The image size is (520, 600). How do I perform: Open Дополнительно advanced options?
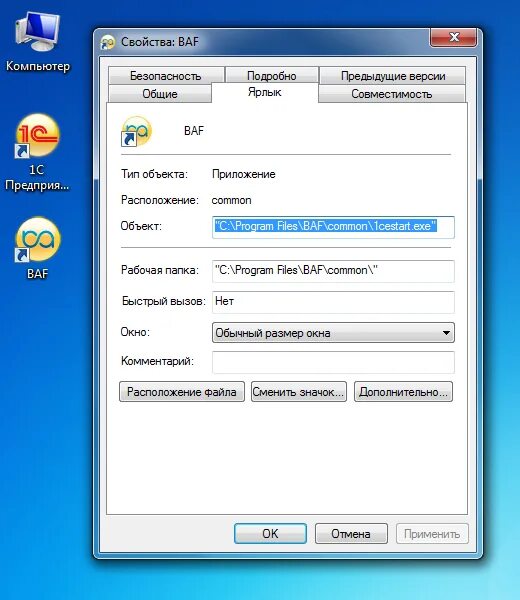click(403, 391)
